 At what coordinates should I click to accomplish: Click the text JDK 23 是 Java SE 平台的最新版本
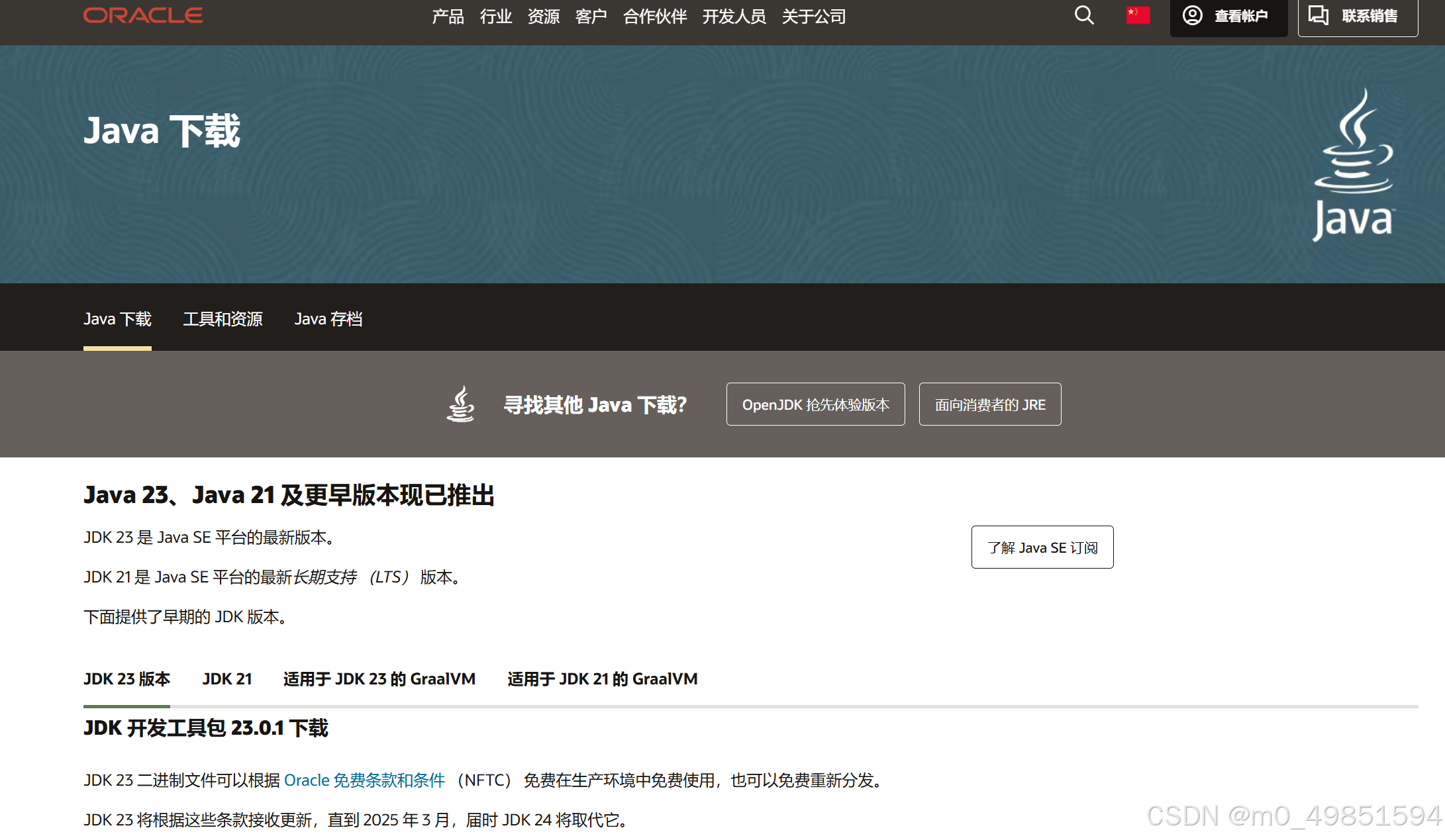209,537
